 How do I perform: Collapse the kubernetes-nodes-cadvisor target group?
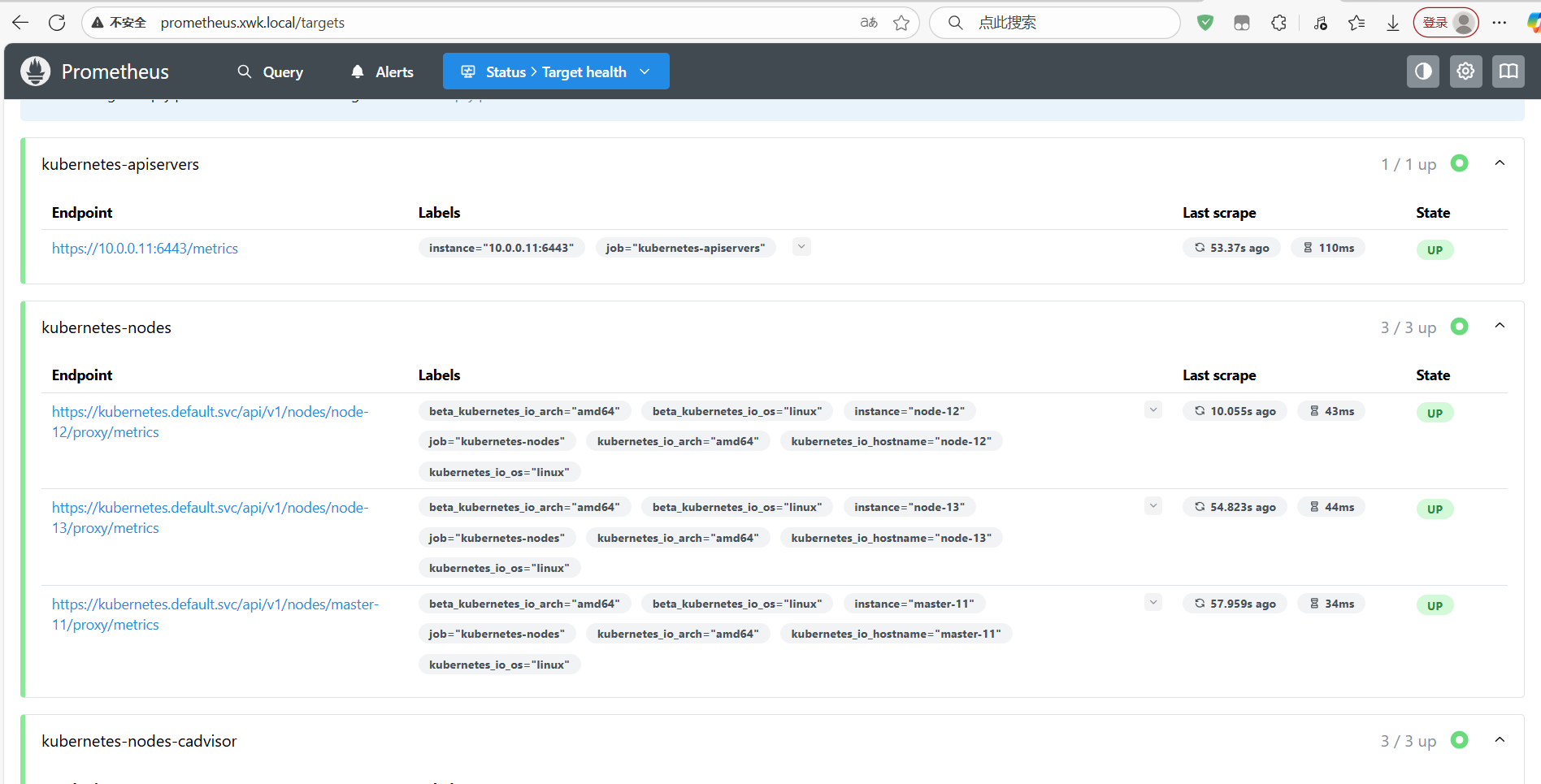pos(1500,740)
